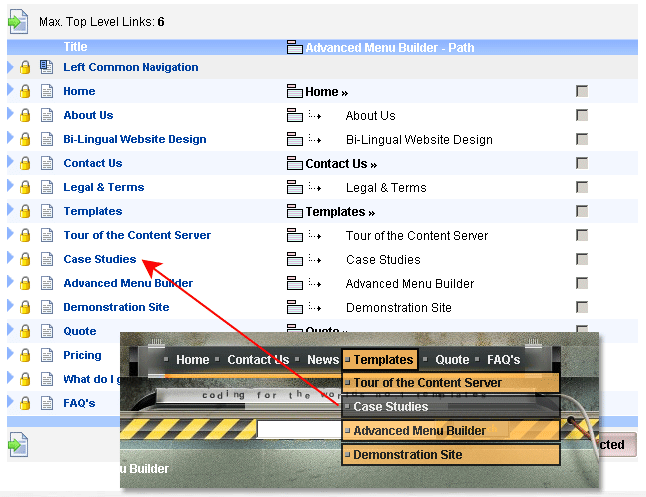Viewport: 646px width, 497px height.
Task: Click the Left Common Navigation document icon
Action: pos(47,67)
